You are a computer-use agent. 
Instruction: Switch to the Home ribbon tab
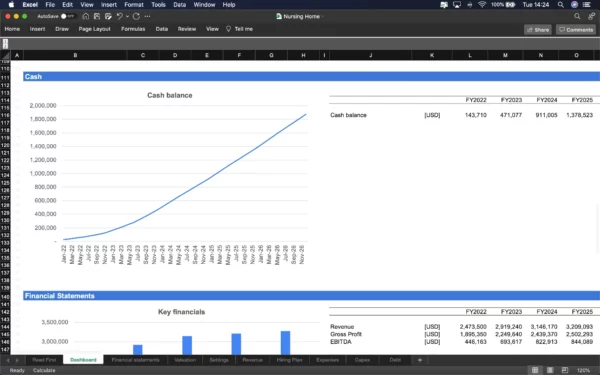coord(12,29)
